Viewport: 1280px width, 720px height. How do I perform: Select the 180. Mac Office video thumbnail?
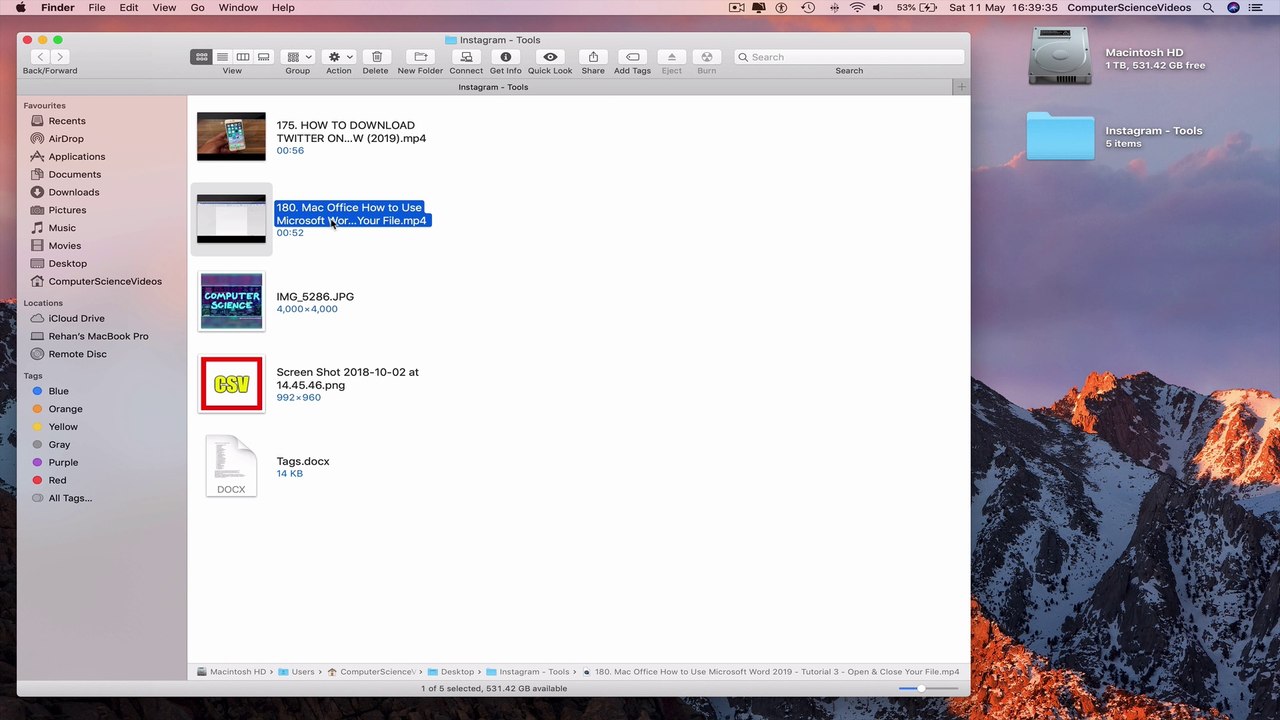pos(231,219)
